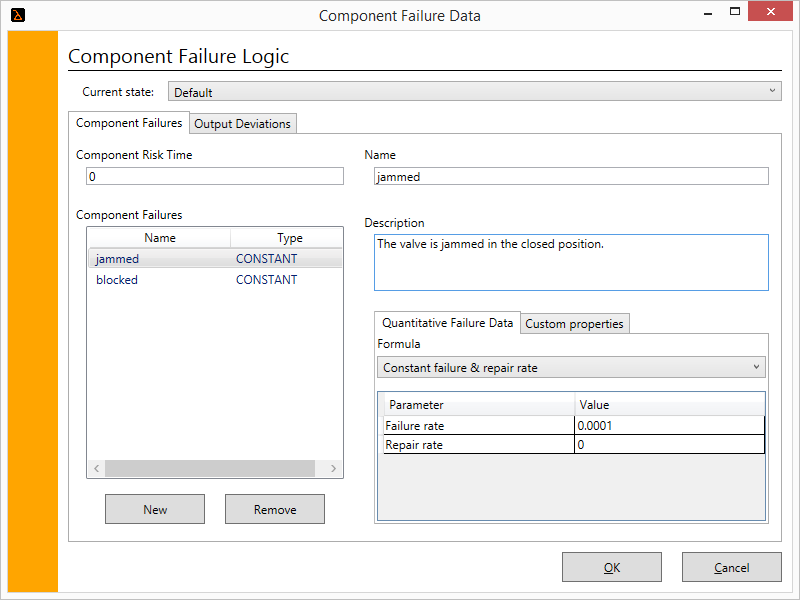
Task: Click the Value column header
Action: tap(669, 405)
